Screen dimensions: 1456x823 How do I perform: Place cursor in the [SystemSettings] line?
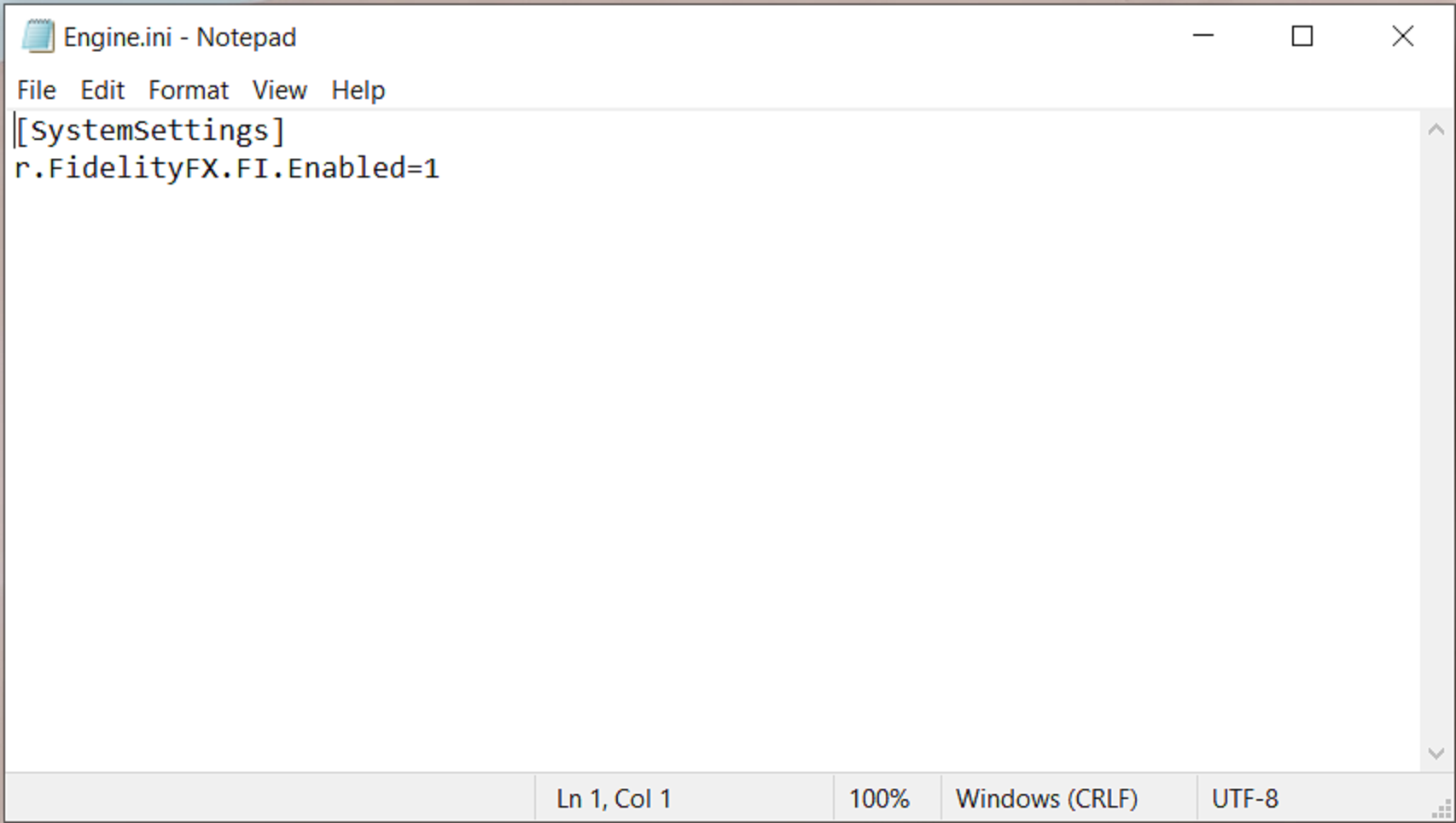[x=150, y=131]
